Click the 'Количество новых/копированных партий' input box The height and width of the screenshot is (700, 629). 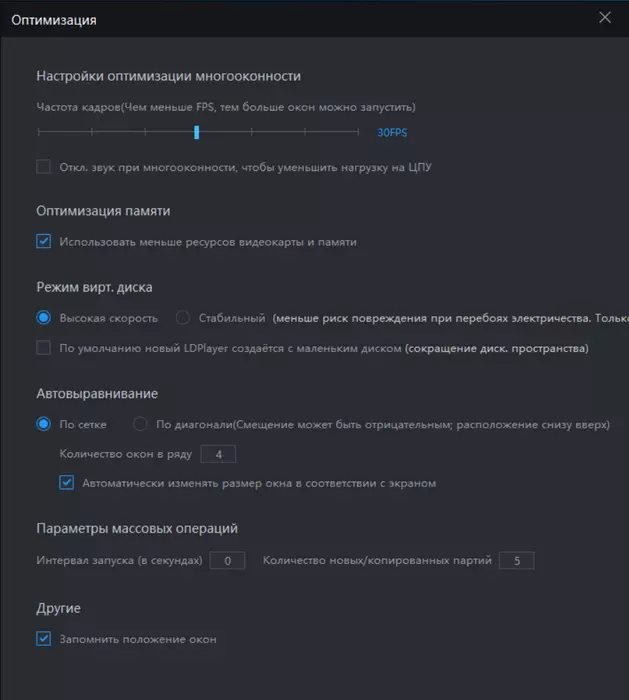point(516,560)
